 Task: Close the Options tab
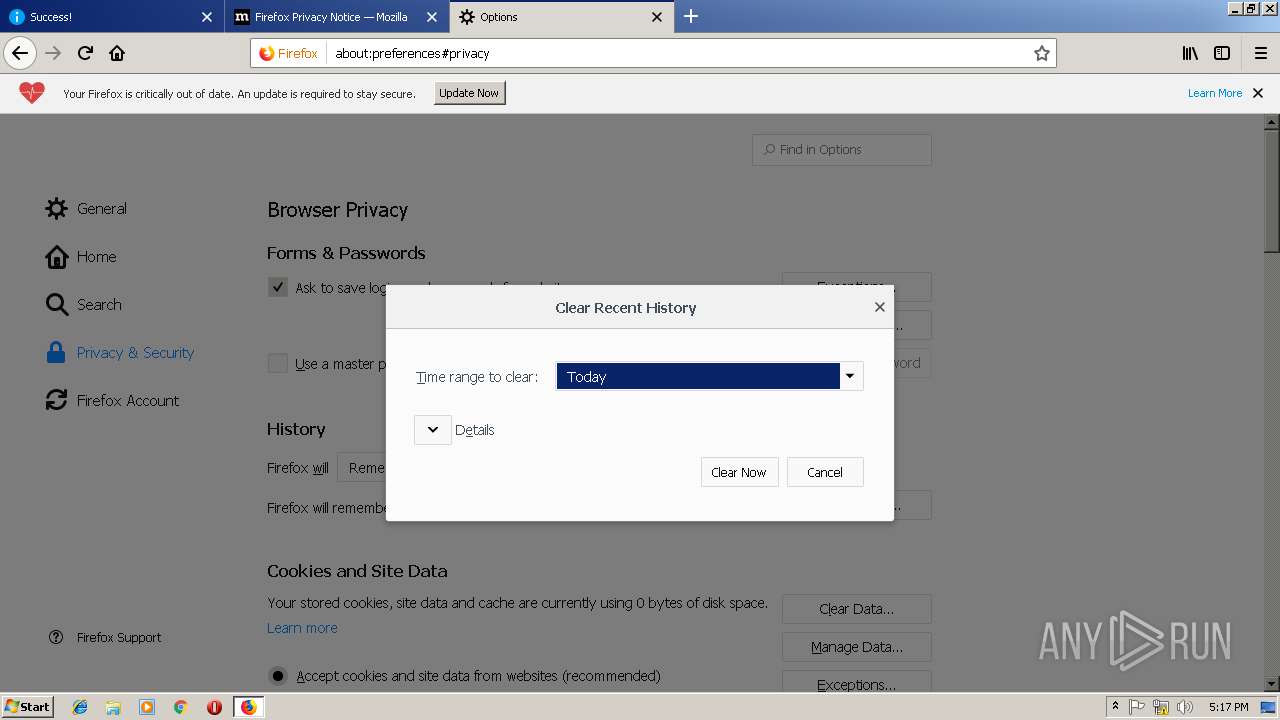tap(657, 17)
